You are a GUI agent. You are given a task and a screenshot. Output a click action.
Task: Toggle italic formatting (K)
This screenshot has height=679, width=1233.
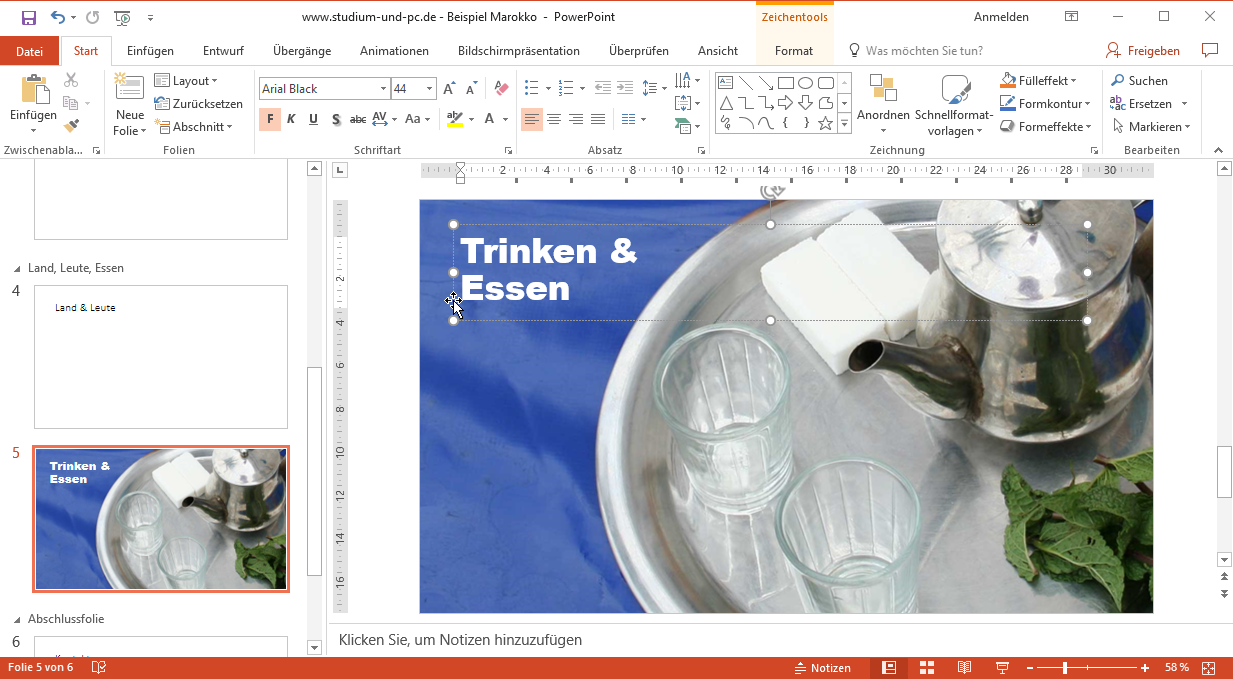[x=291, y=120]
